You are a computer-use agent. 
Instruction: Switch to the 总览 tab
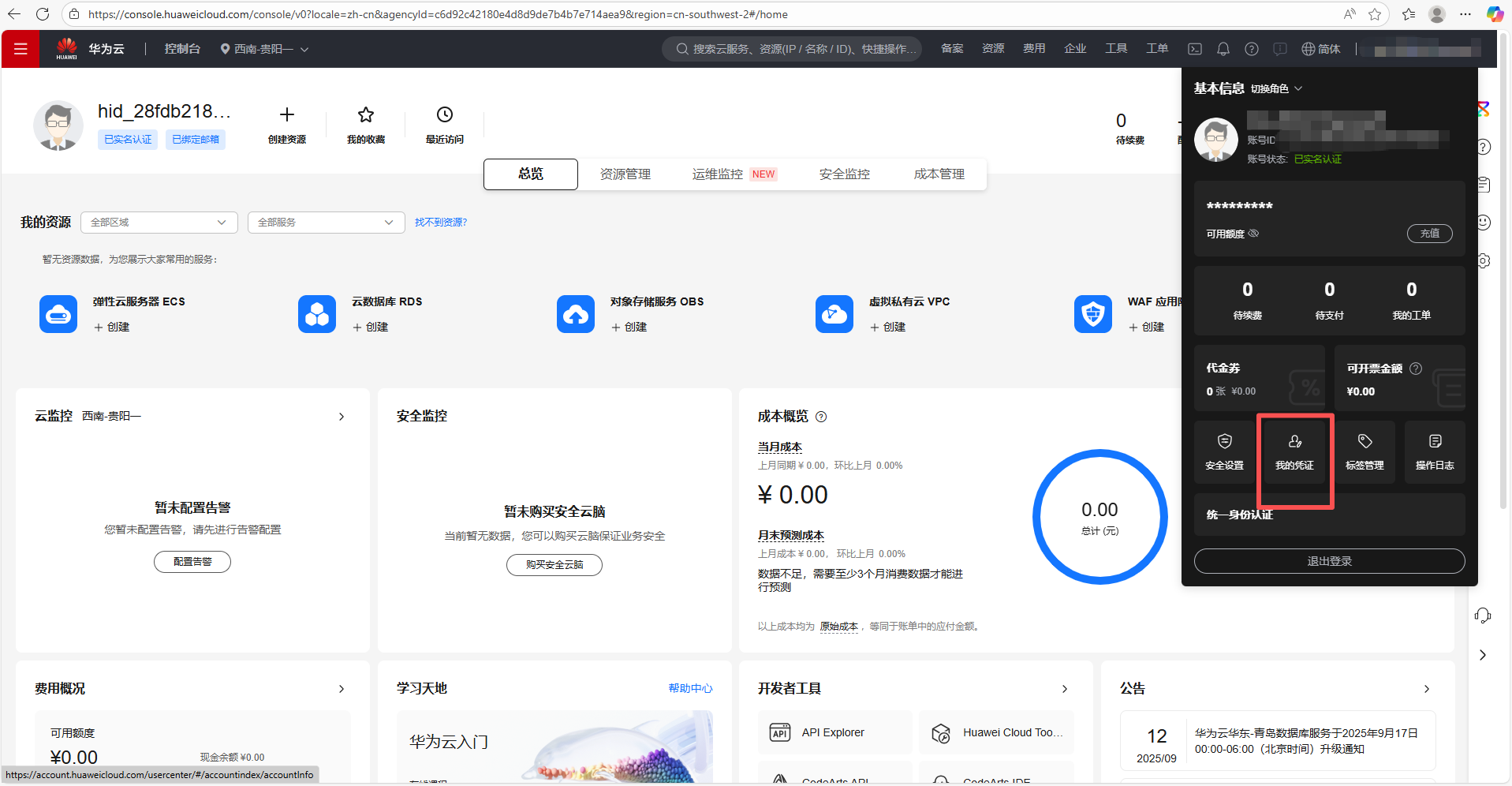pyautogui.click(x=531, y=174)
